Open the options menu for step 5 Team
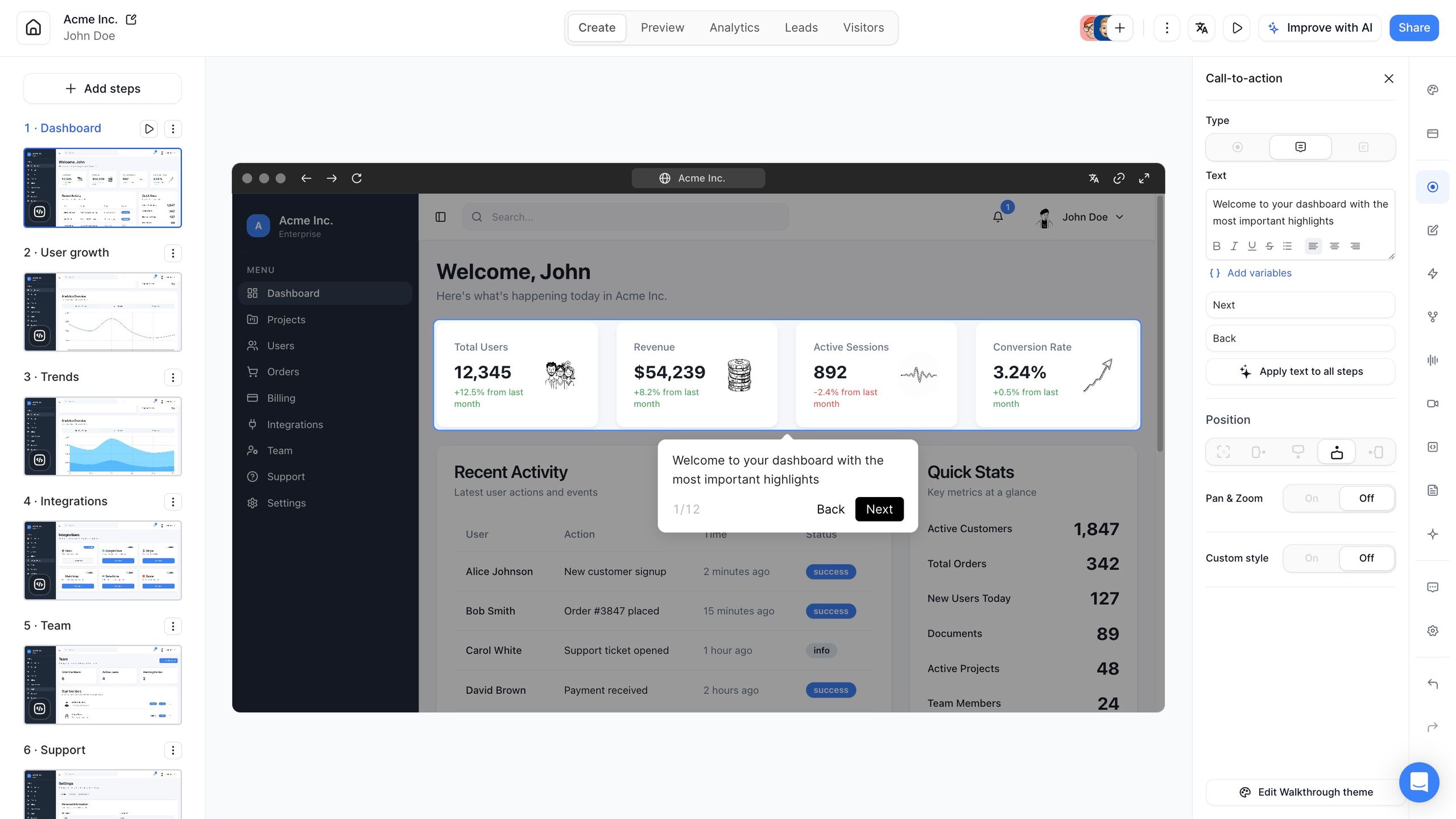The height and width of the screenshot is (819, 1456). pyautogui.click(x=173, y=626)
